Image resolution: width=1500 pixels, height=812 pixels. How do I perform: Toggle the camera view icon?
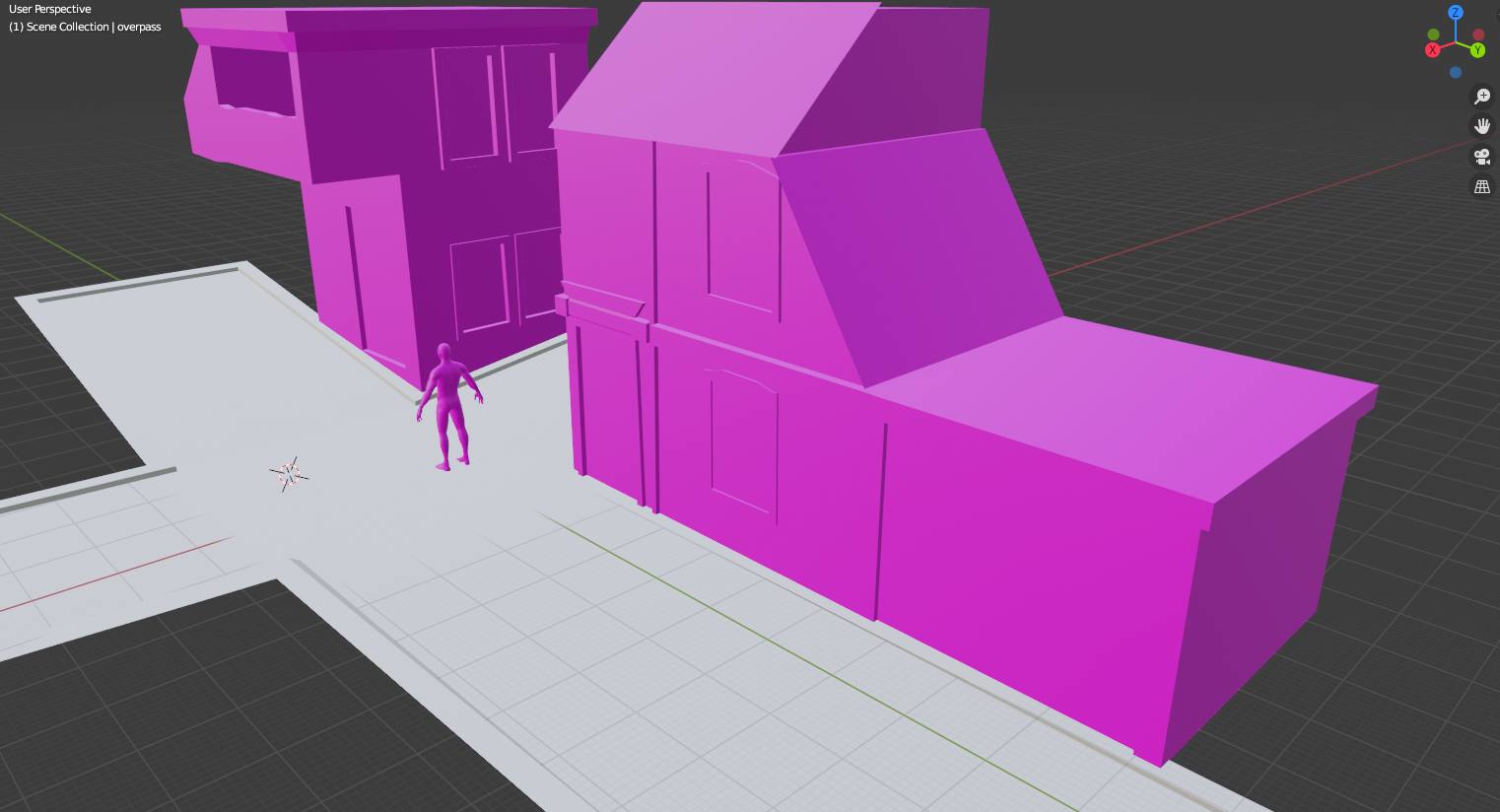tap(1481, 157)
